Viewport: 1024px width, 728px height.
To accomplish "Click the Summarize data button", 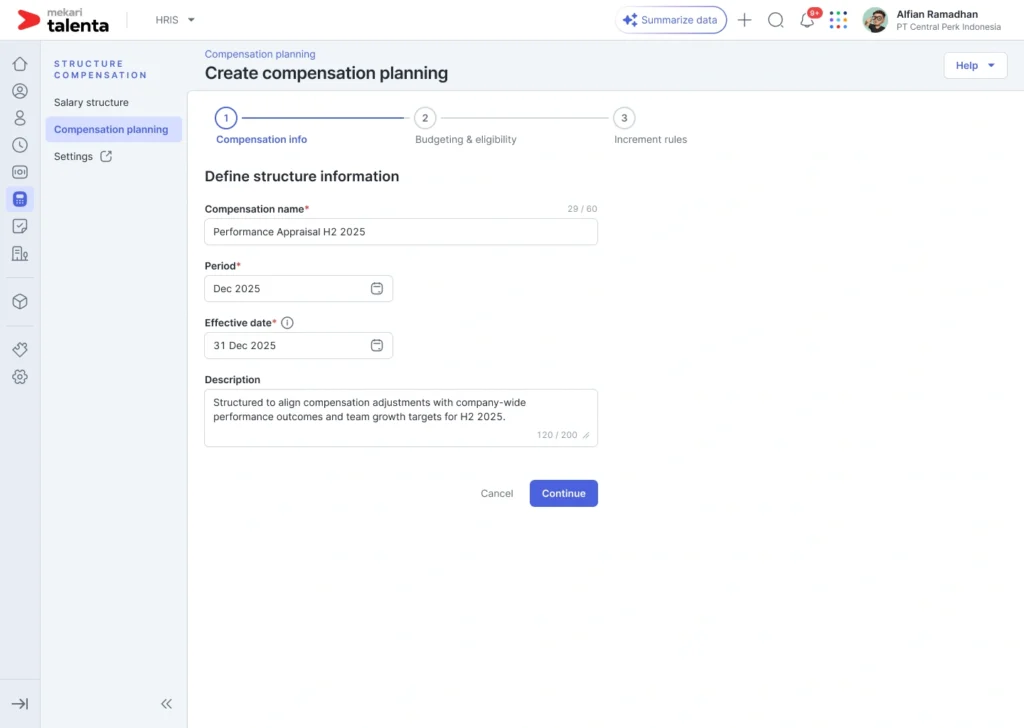I will coord(671,20).
